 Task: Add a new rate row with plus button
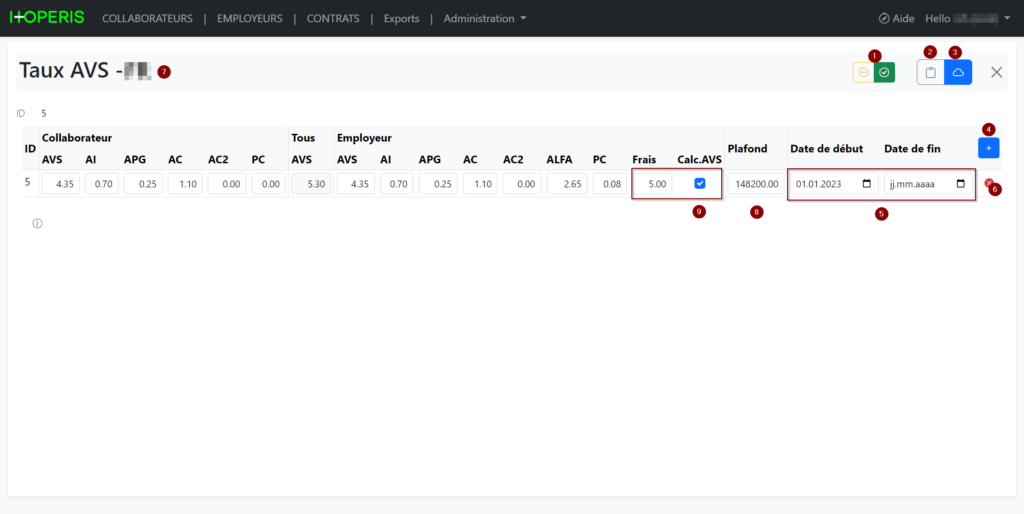[988, 148]
